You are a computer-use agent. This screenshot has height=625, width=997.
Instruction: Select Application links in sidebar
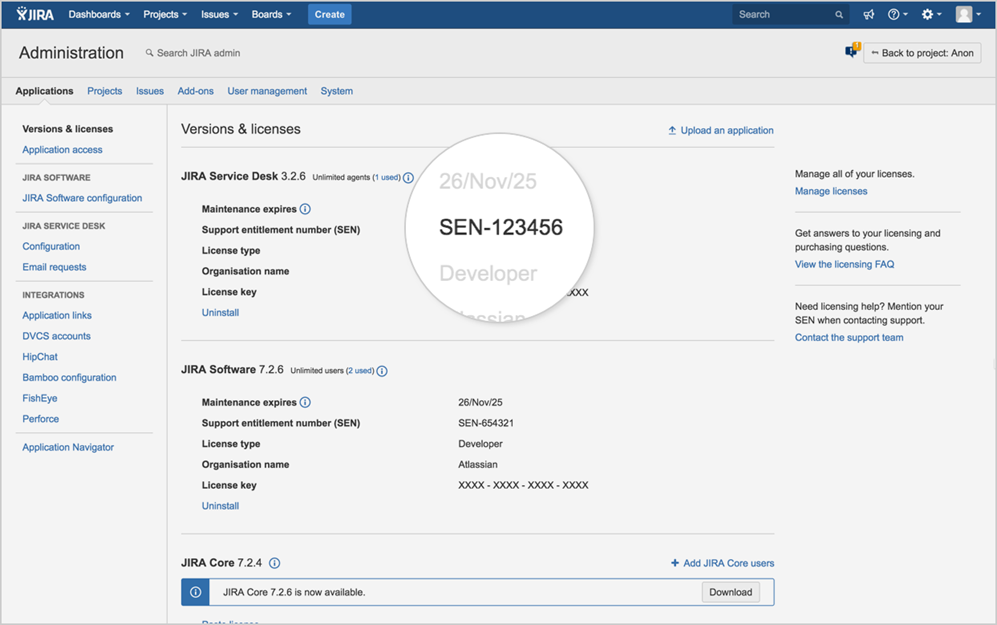[x=57, y=315]
